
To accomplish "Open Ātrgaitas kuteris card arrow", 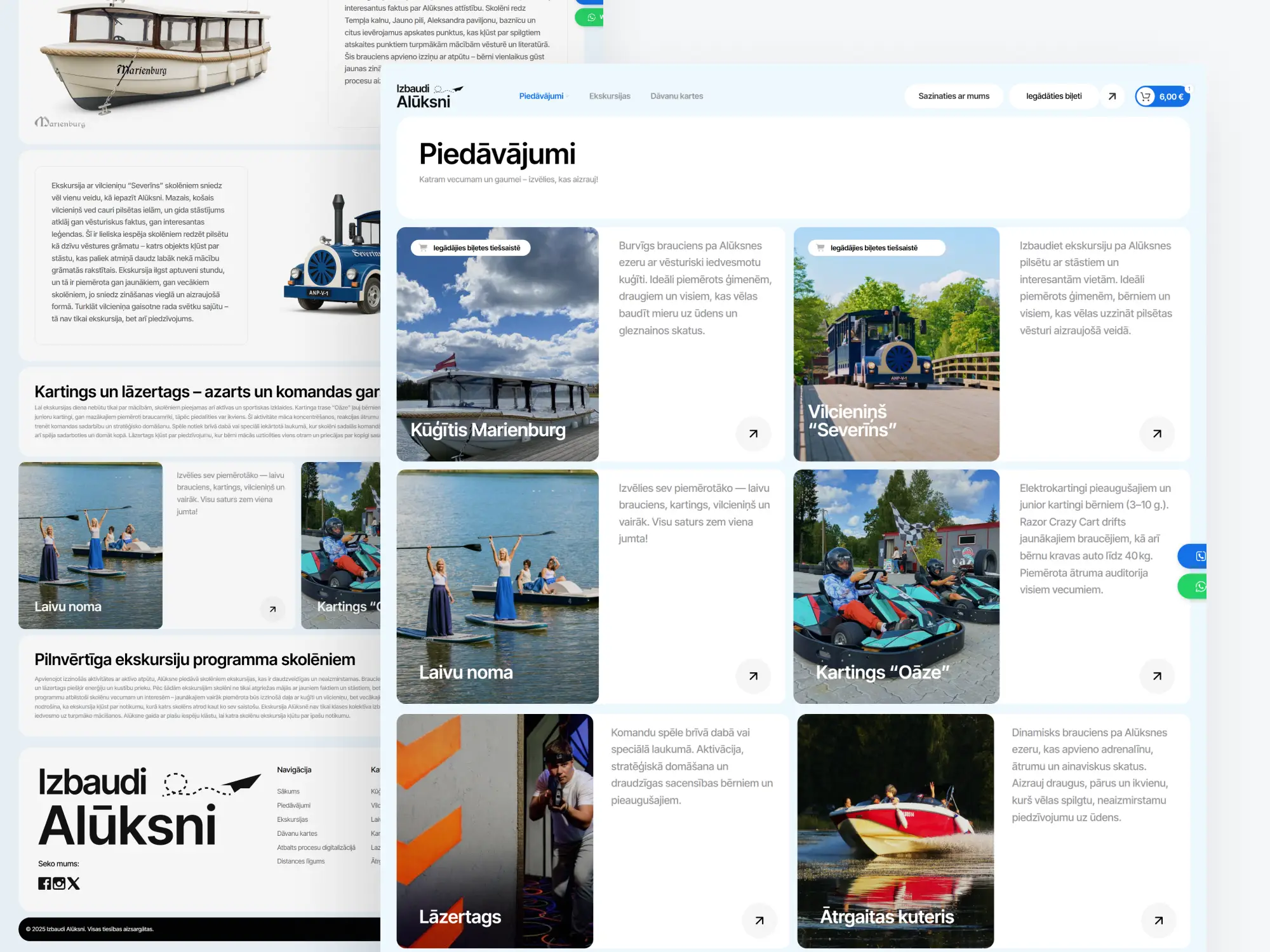I will 1158,921.
